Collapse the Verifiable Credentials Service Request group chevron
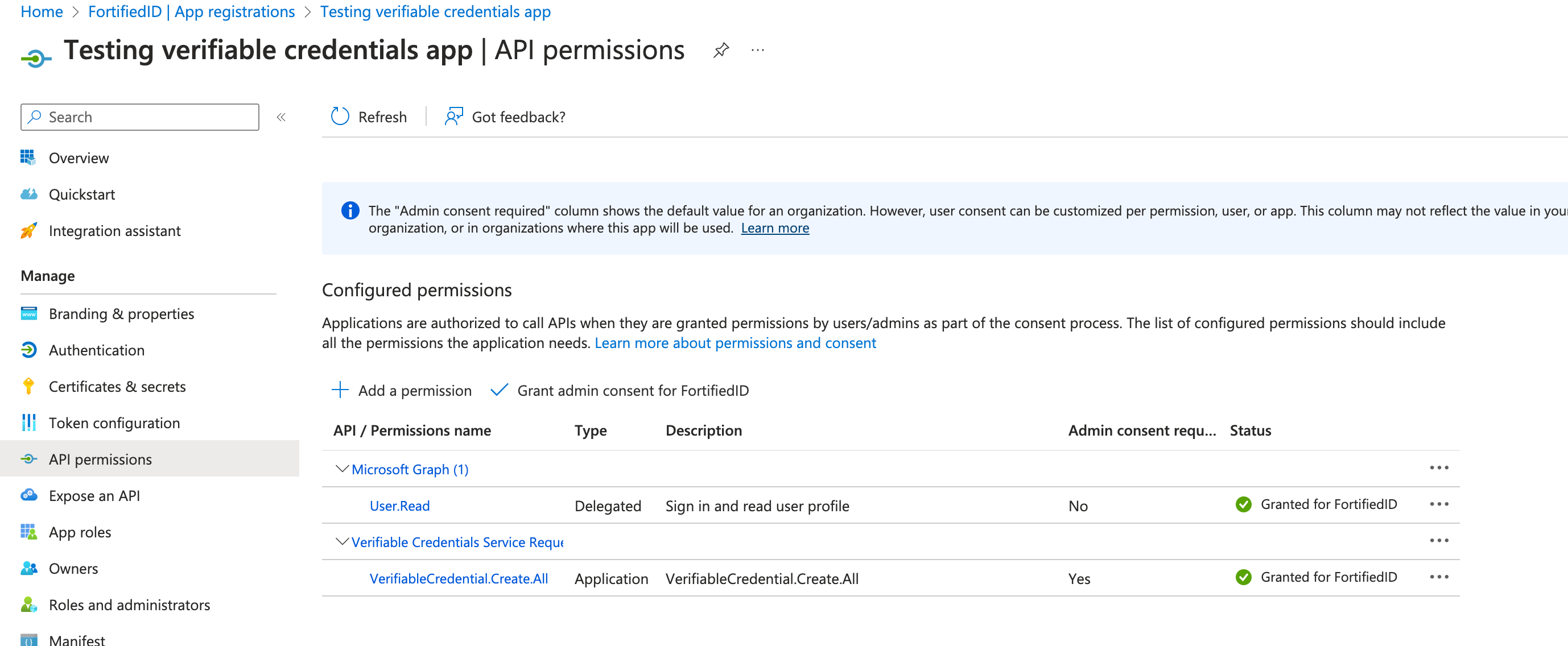Viewport: 1568px width, 646px height. pyautogui.click(x=342, y=541)
